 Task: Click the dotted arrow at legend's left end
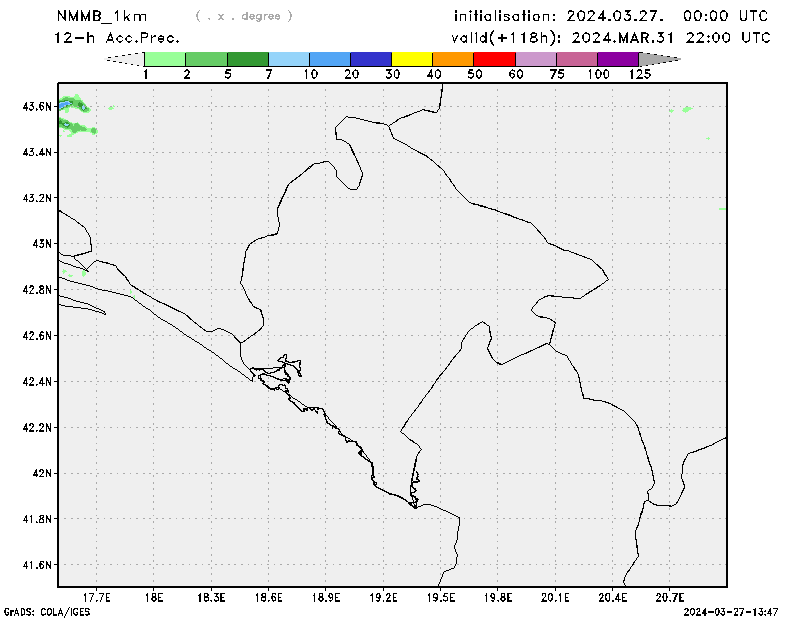point(125,59)
